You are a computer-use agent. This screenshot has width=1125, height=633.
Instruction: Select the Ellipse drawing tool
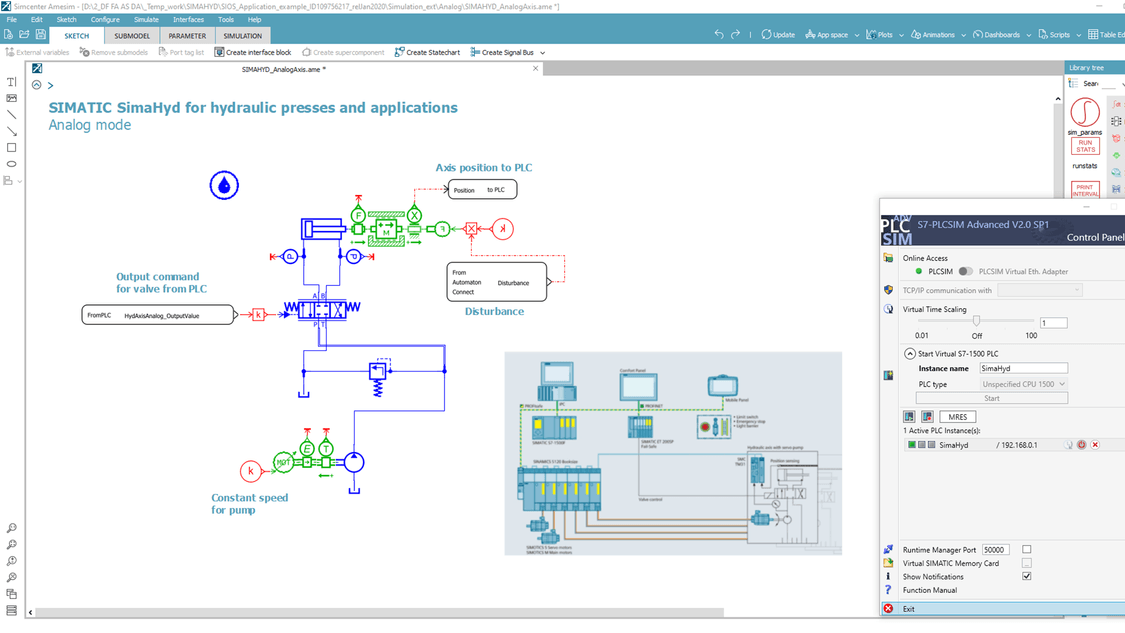(11, 164)
